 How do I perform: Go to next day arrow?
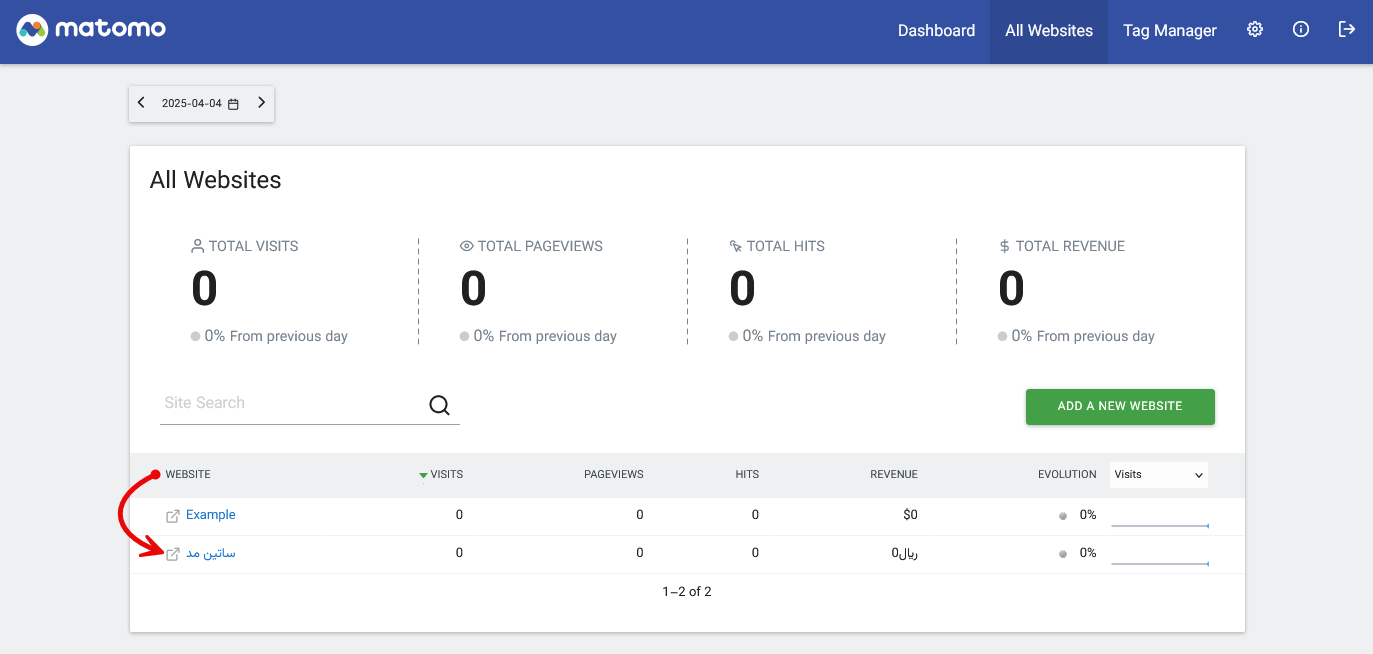[x=261, y=103]
